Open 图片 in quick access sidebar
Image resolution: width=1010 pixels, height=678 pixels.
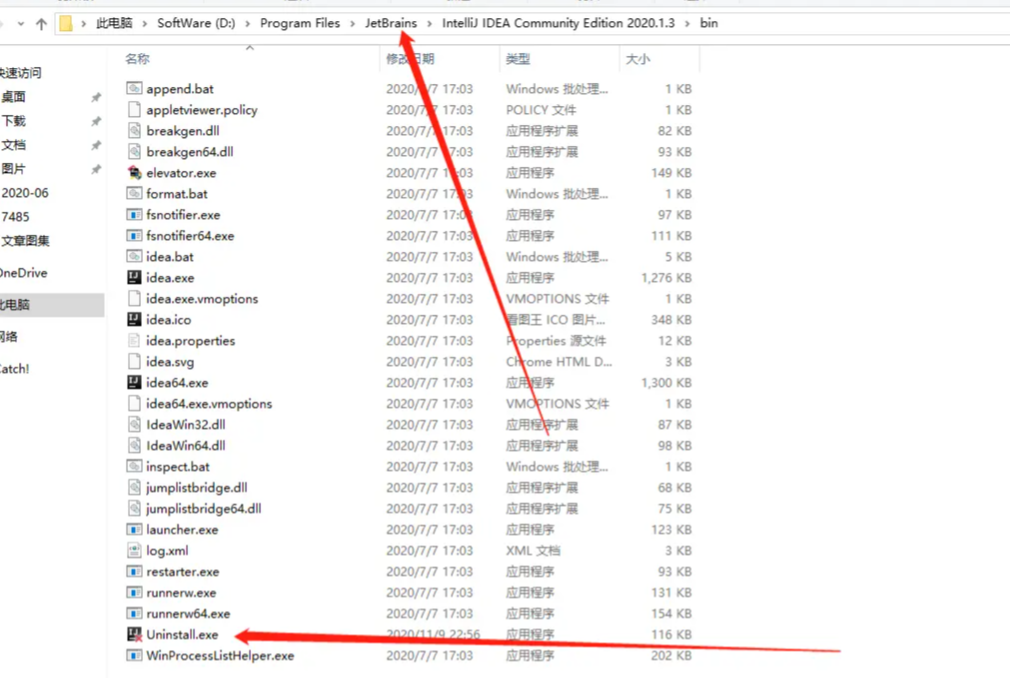14,169
